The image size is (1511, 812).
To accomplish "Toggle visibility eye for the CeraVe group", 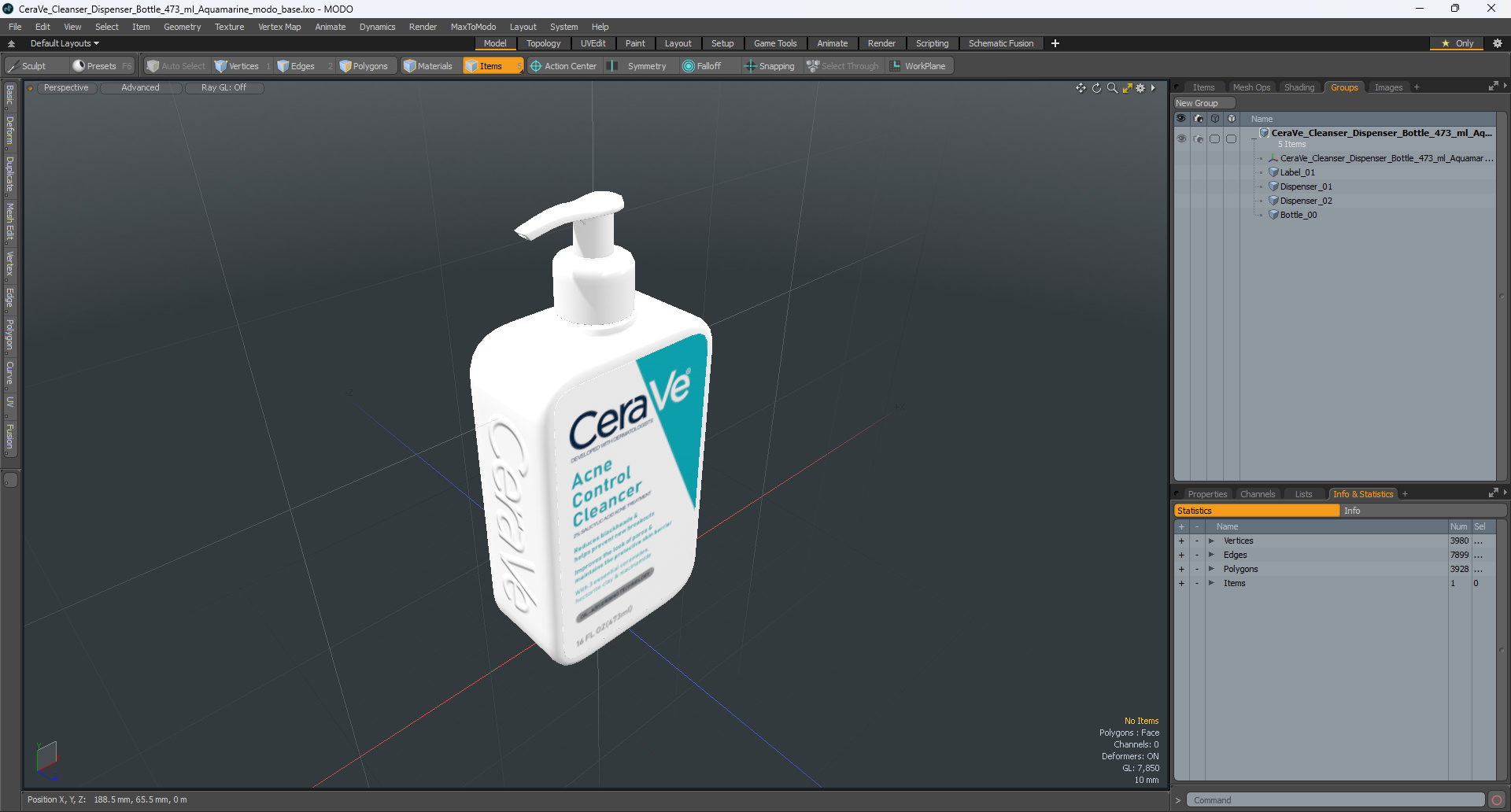I will [x=1181, y=138].
